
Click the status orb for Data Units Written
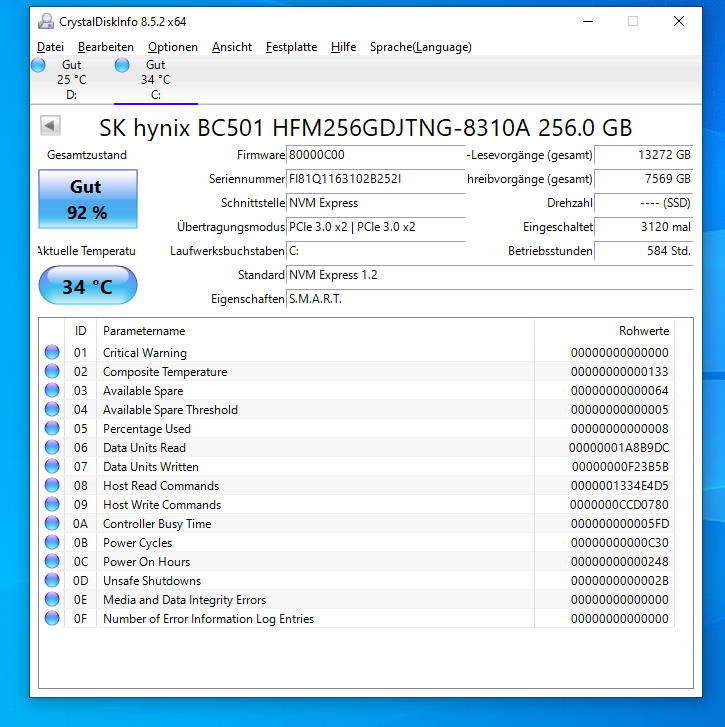(x=52, y=466)
